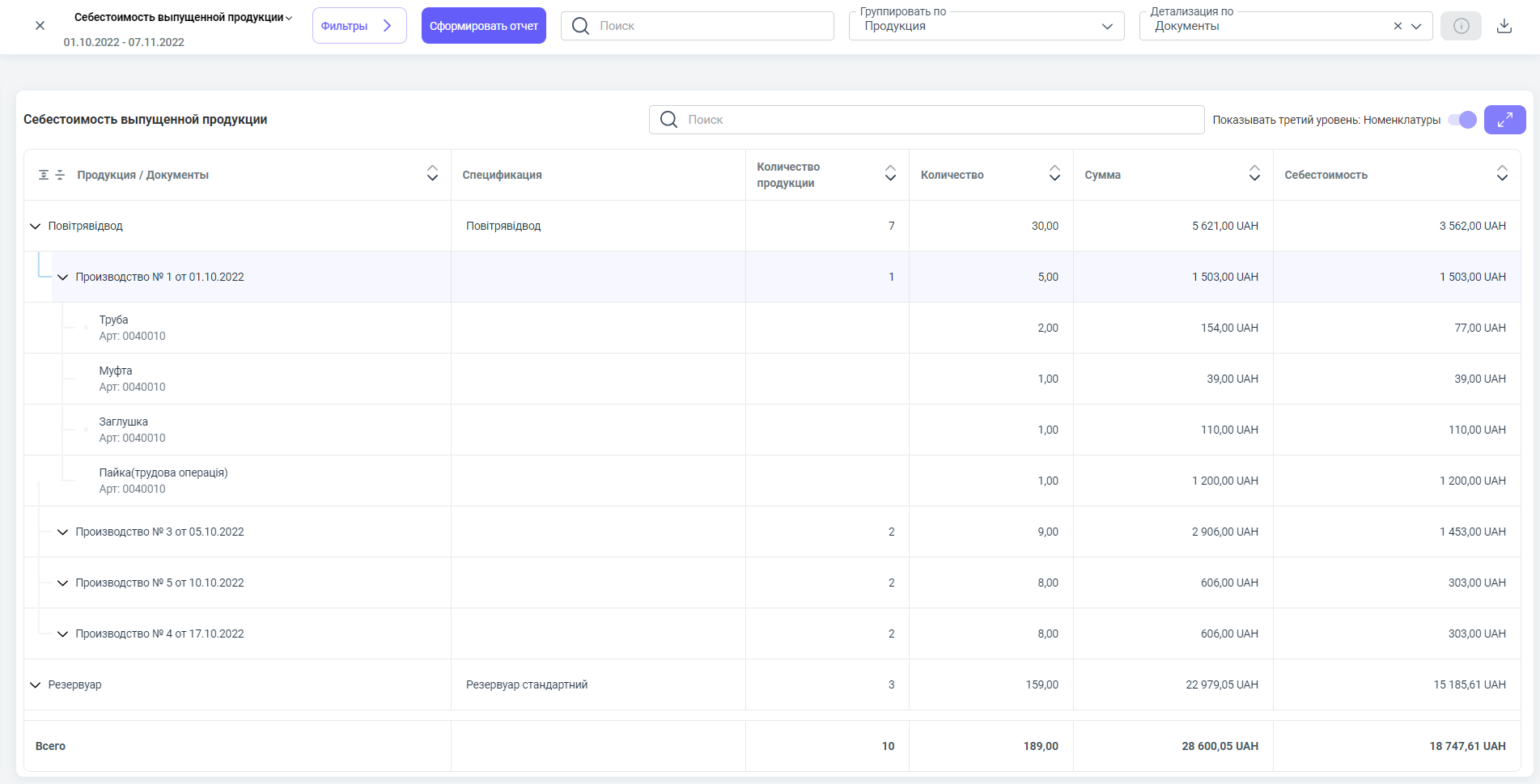Collapse the Повітрявідвод product row

(35, 227)
